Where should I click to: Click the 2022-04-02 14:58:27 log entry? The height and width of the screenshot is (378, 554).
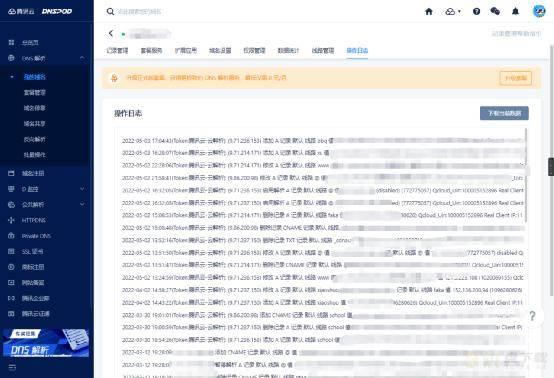[x=322, y=290]
